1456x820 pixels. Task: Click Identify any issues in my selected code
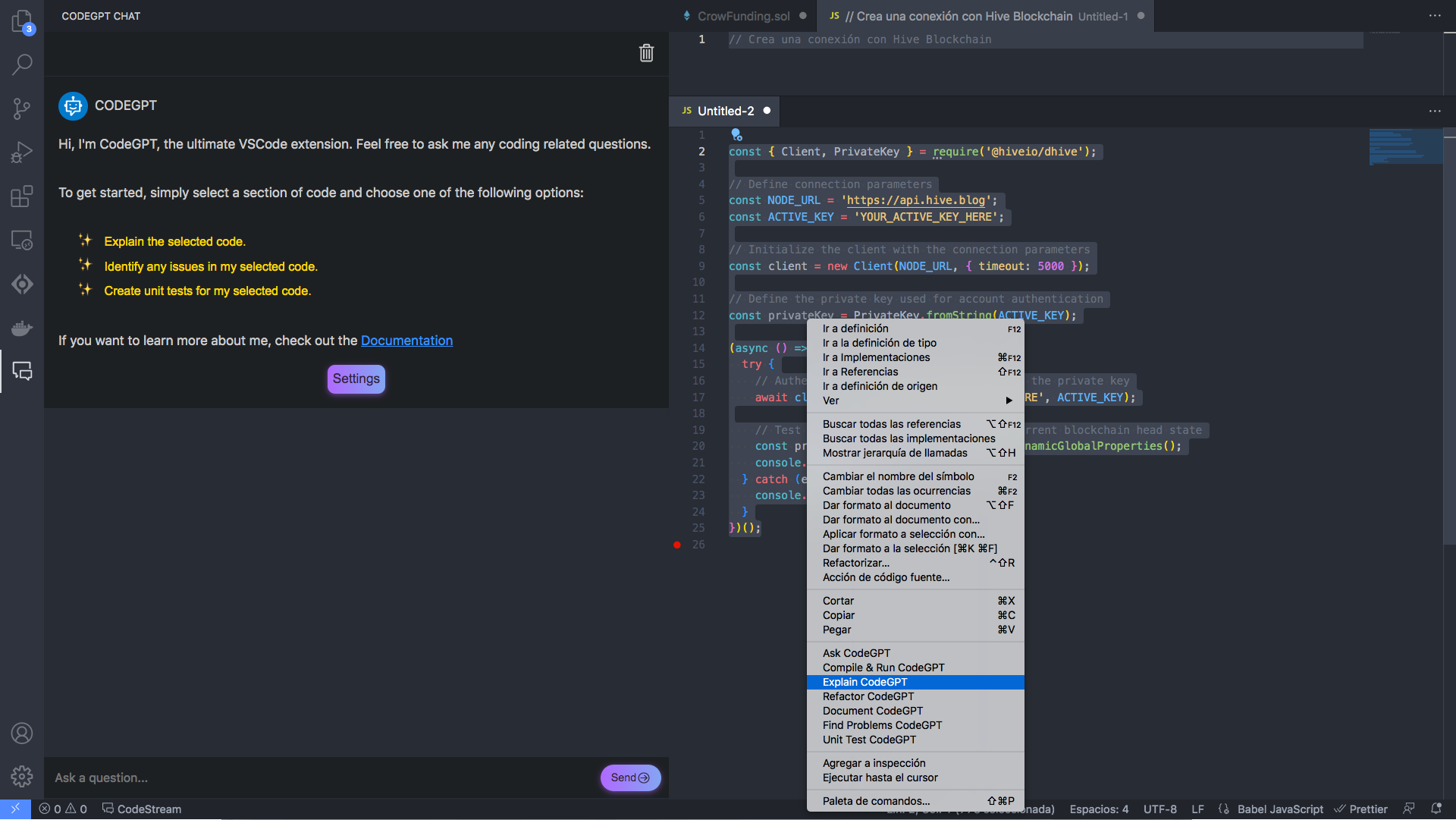211,266
